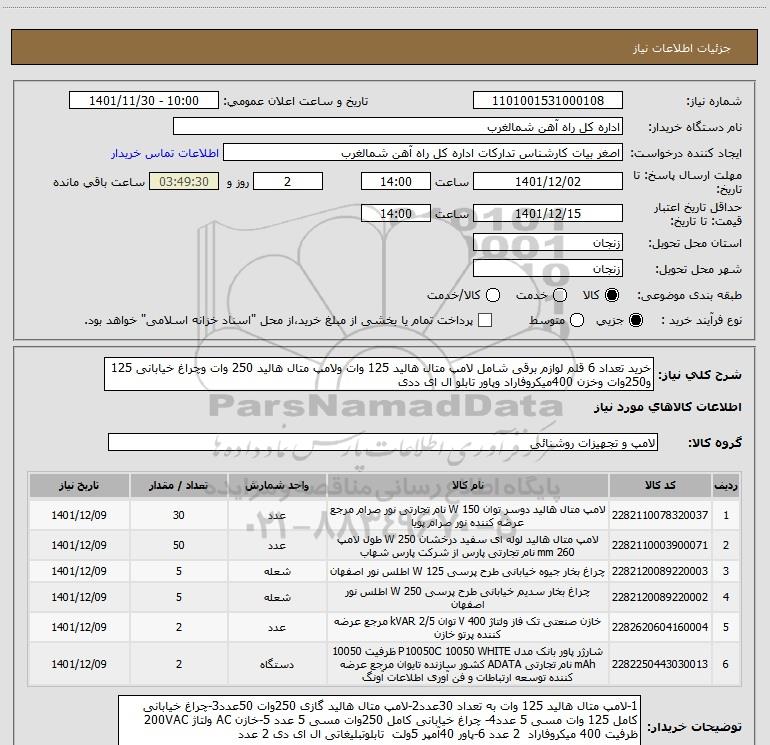Click the 'تعداد / مقدار' column header
This screenshot has height=745, width=770.
point(179,485)
